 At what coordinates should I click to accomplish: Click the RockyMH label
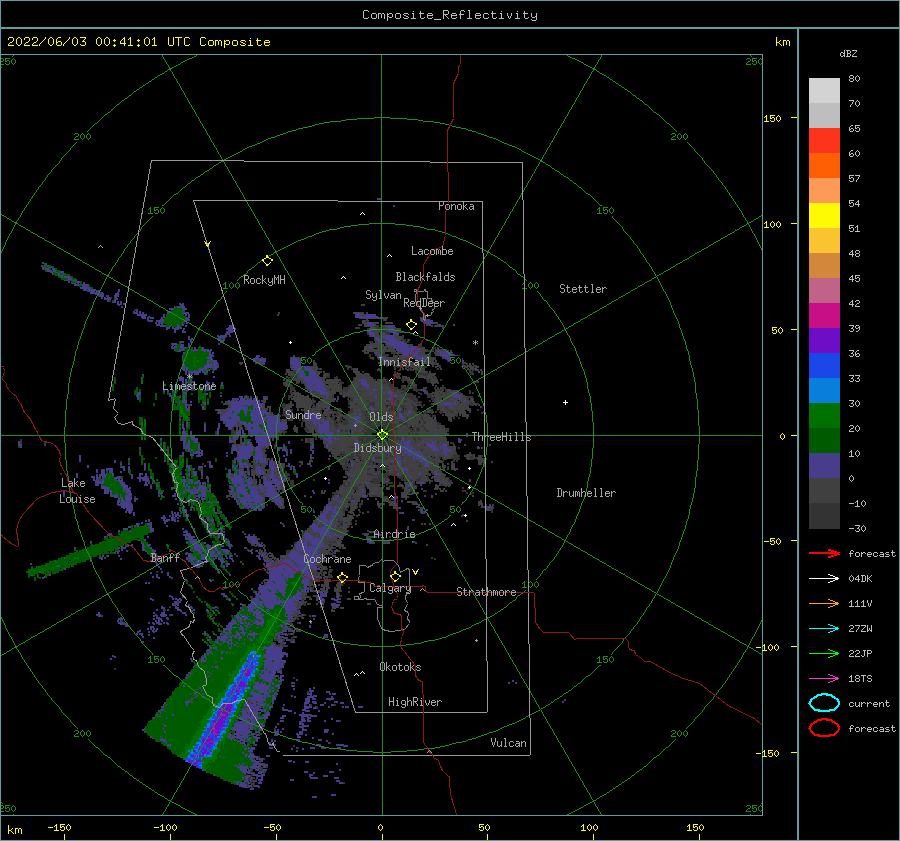tap(264, 280)
